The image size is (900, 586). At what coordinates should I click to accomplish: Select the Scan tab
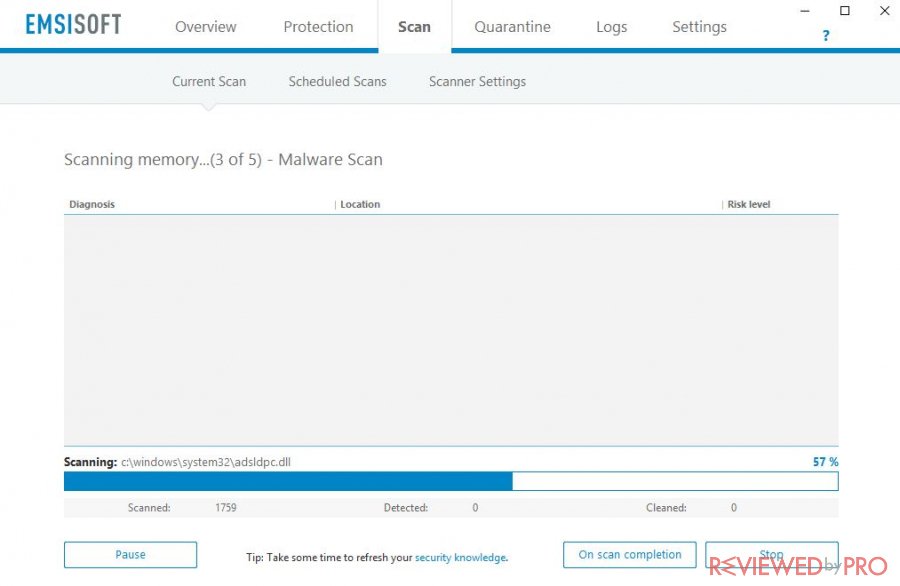pyautogui.click(x=414, y=27)
